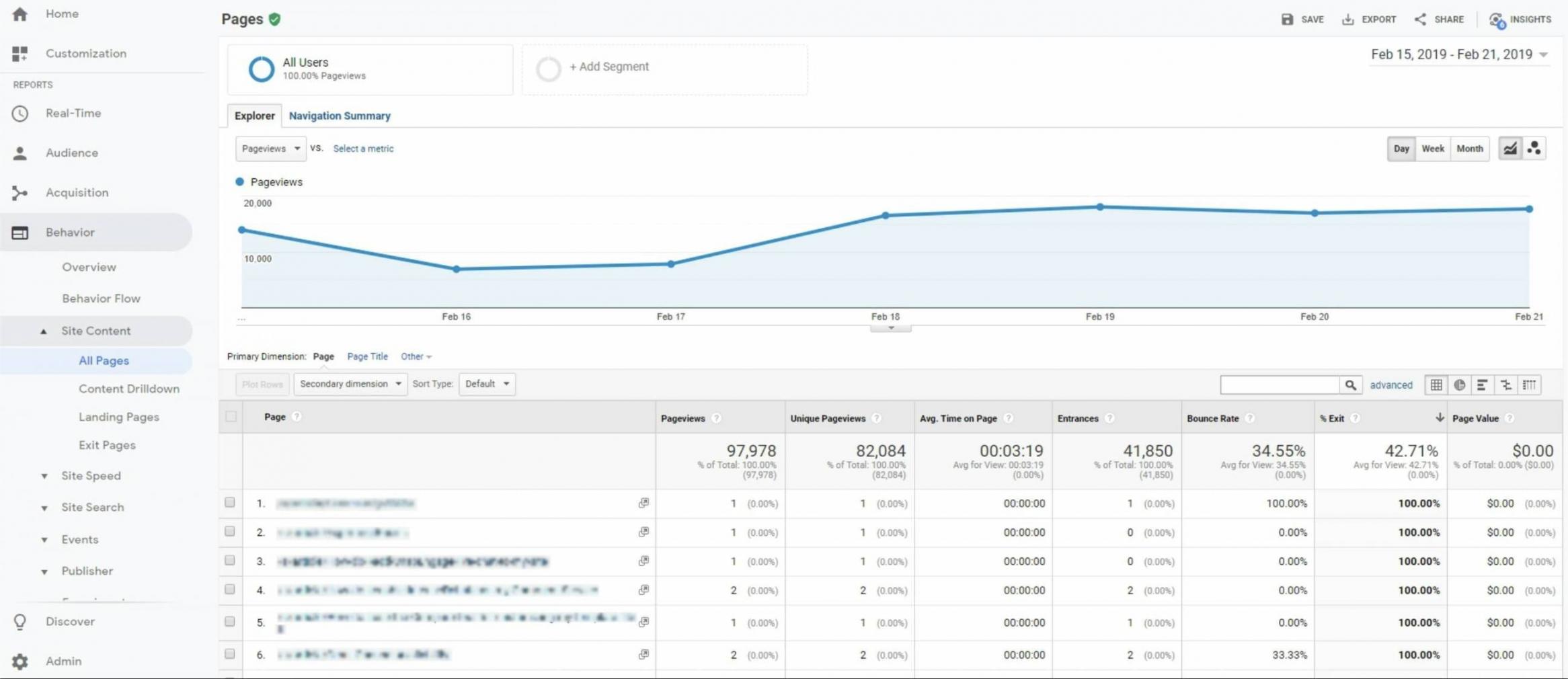The image size is (1568, 679).
Task: Click the table search magnifier icon
Action: pyautogui.click(x=1350, y=385)
